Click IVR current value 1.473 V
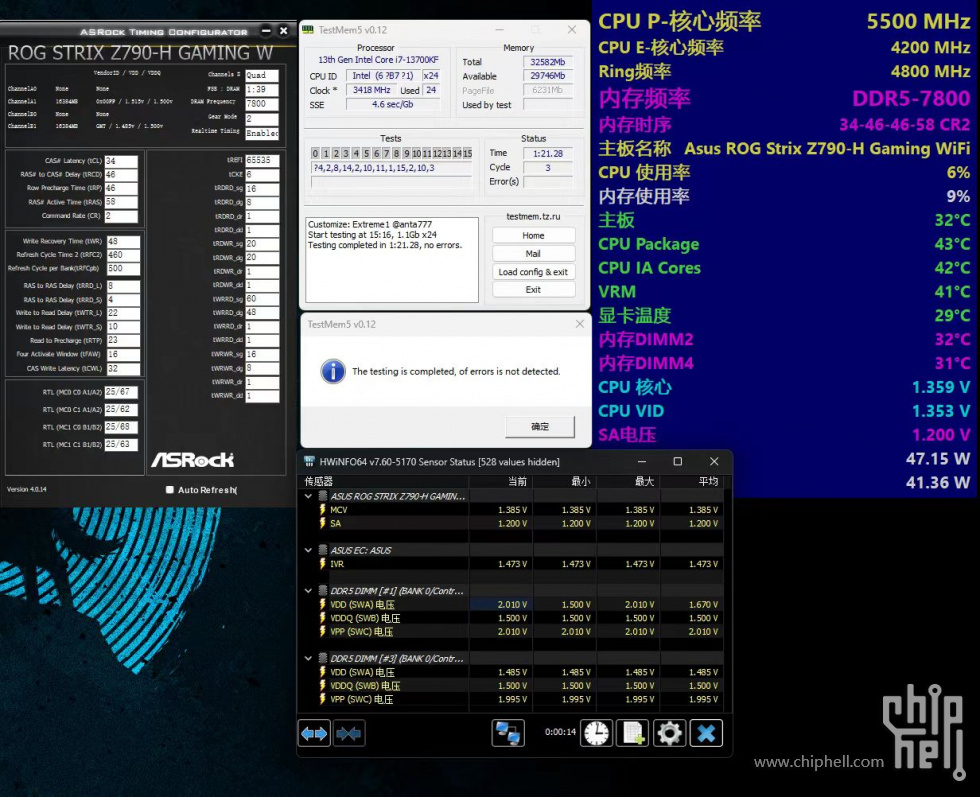This screenshot has width=980, height=797. [x=512, y=564]
